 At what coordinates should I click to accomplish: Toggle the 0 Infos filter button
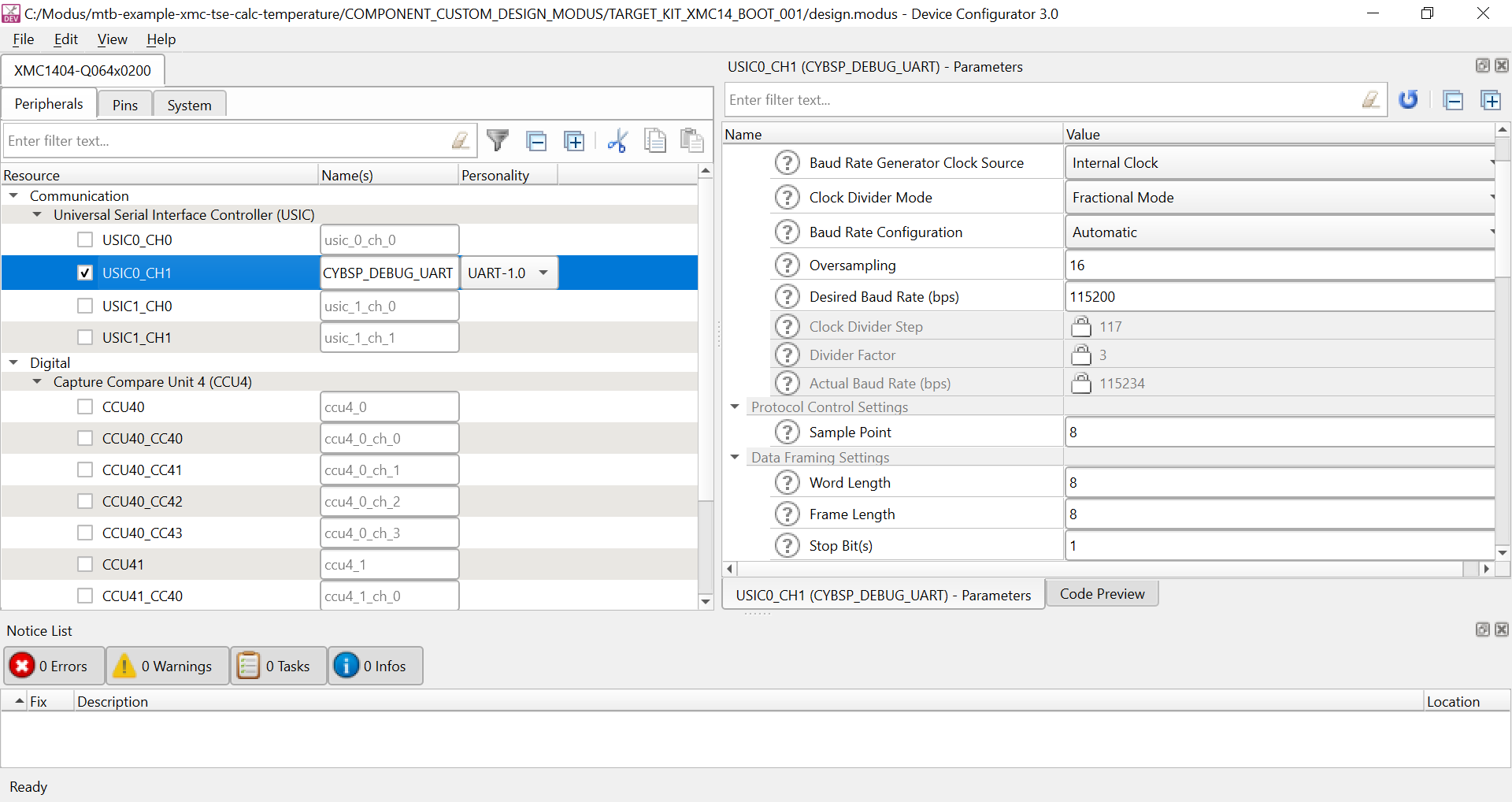[376, 666]
